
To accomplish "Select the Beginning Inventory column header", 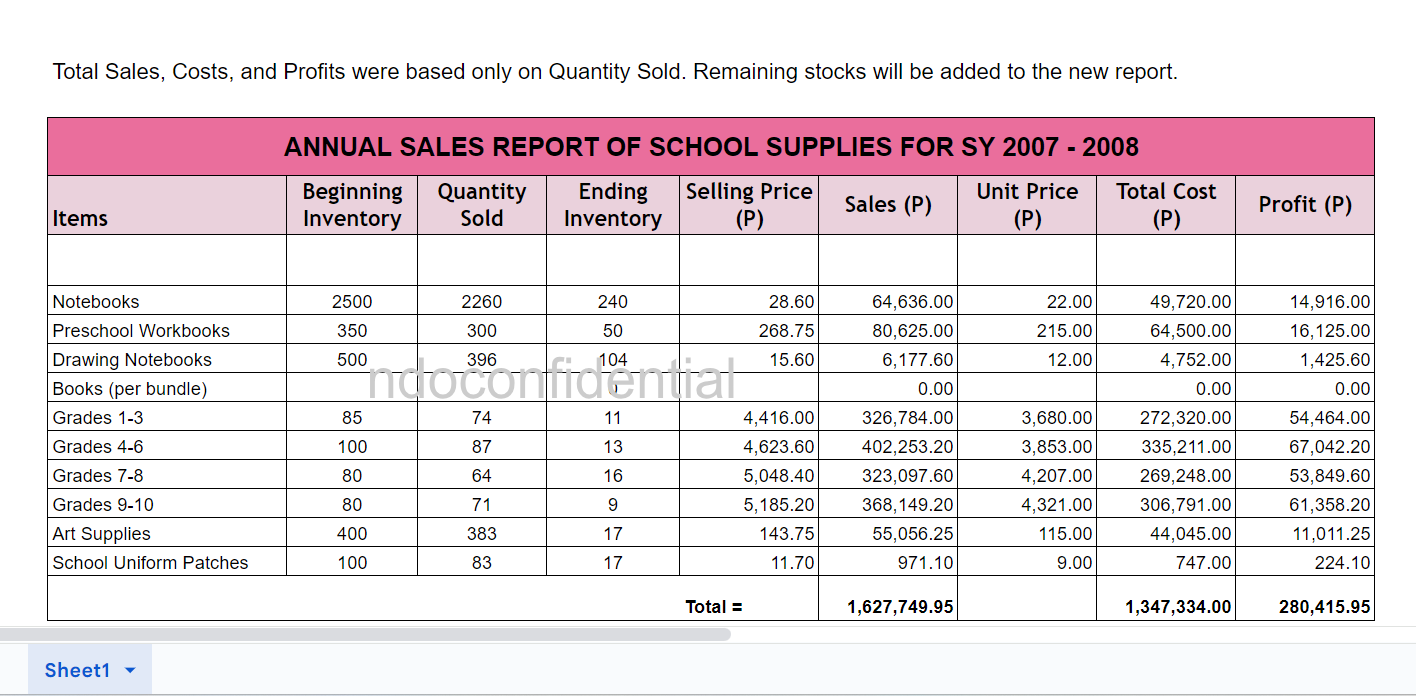I will coord(352,205).
